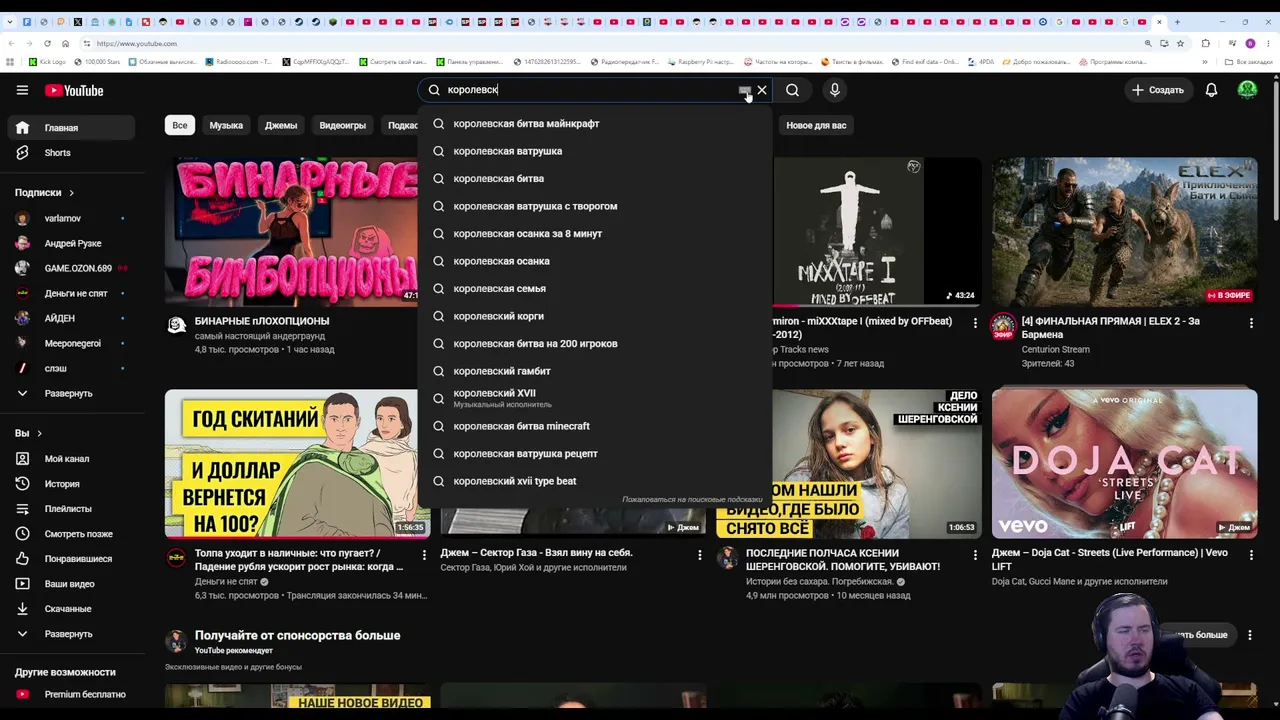
Task: Open more options for the ELEX 2 stream
Action: click(x=1251, y=323)
